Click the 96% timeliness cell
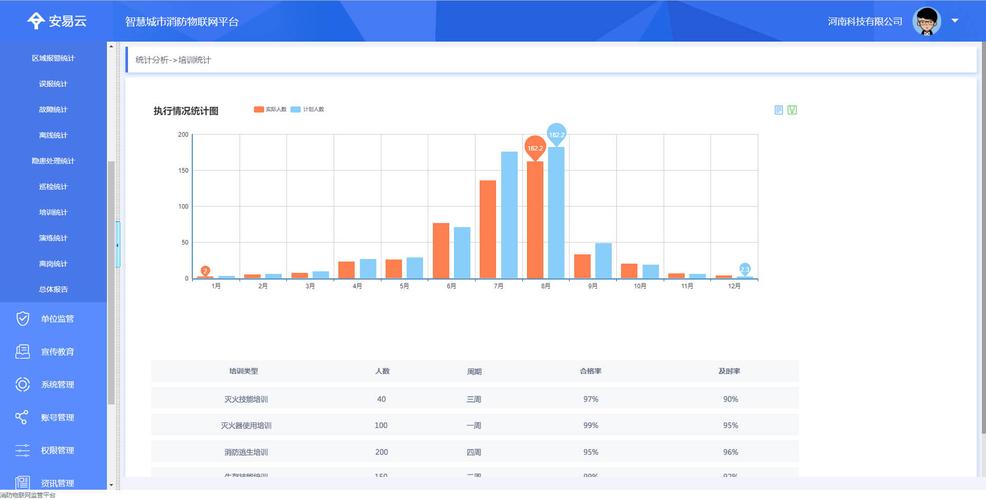The height and width of the screenshot is (500, 986). click(730, 452)
